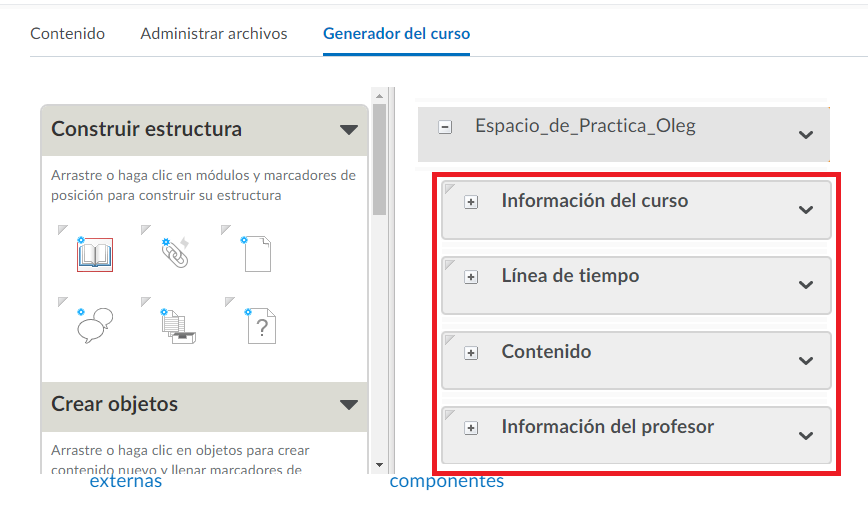Viewport: 868px width, 516px height.
Task: Click the link placeholder chain icon
Action: (x=175, y=254)
